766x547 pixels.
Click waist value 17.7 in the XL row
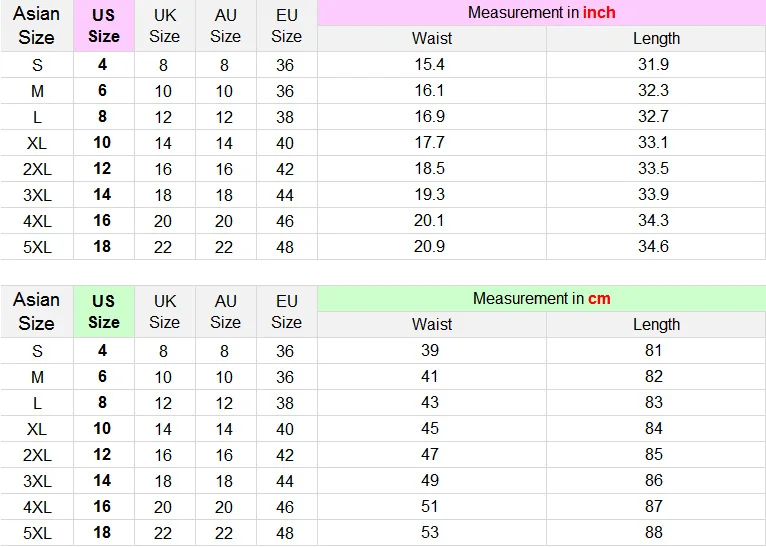click(x=429, y=143)
